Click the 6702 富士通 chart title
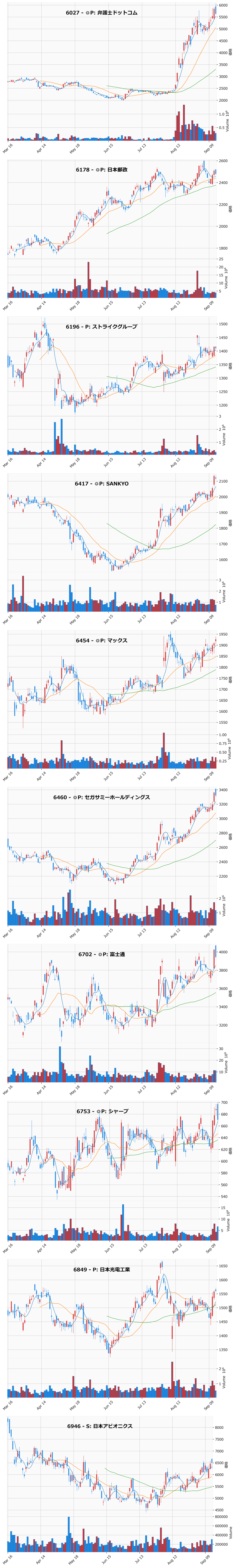Screen dimensions: 235x1568 point(101,954)
